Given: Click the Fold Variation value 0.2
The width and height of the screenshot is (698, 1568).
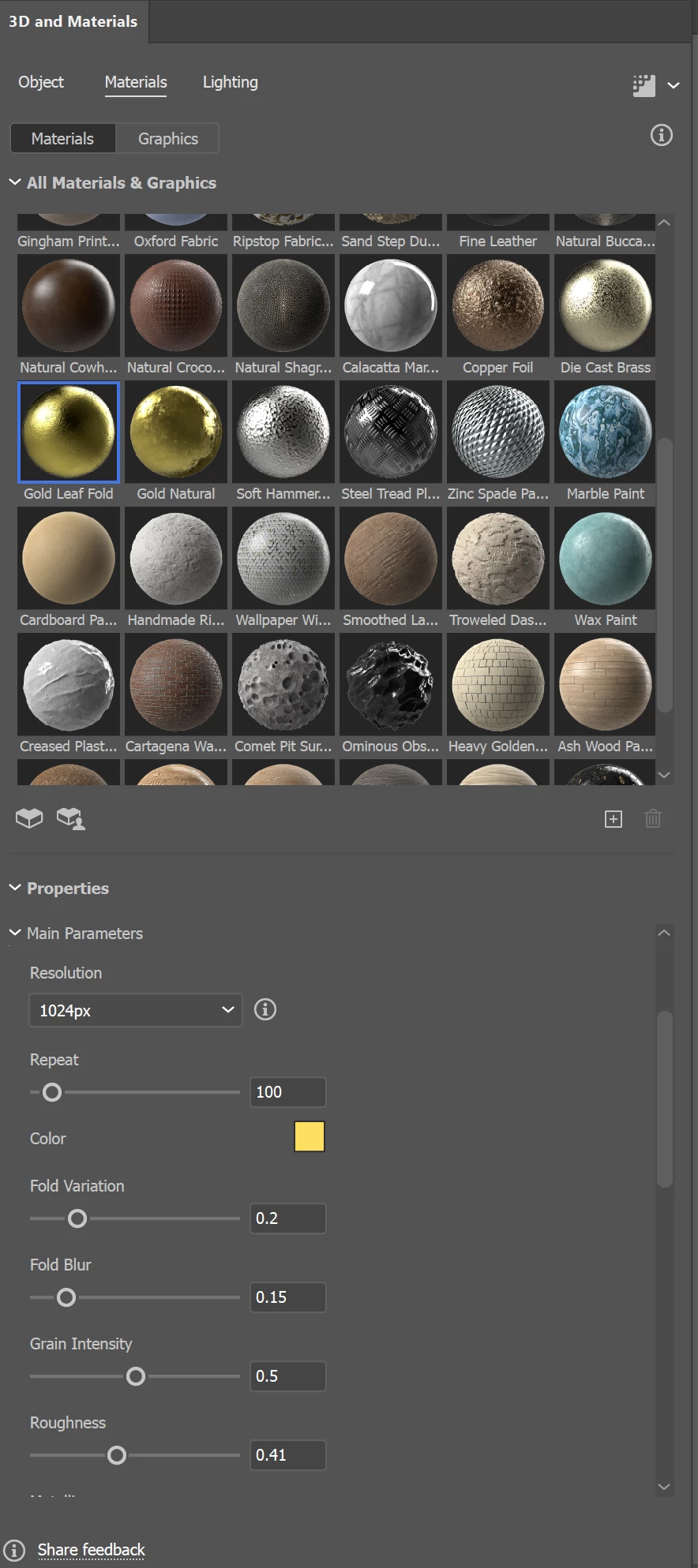Looking at the screenshot, I should (x=288, y=1218).
